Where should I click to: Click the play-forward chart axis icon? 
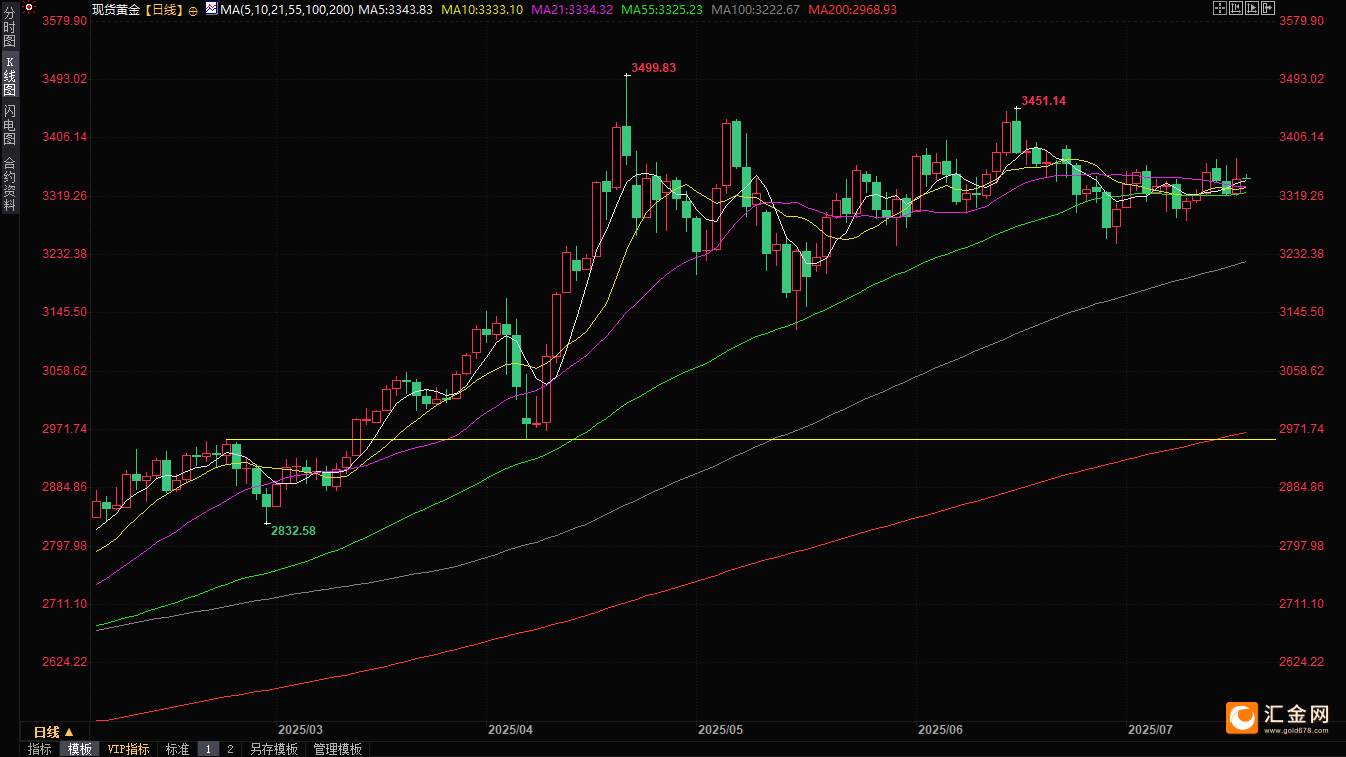1252,8
